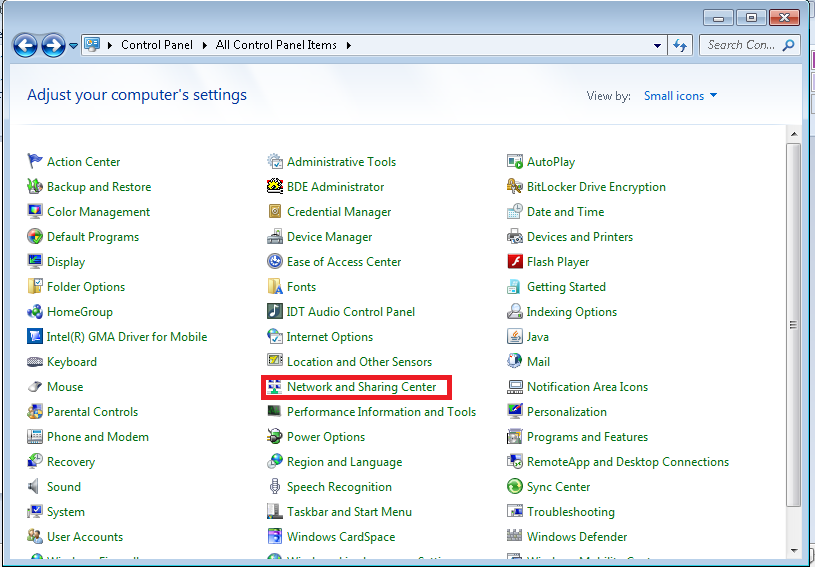815x567 pixels.
Task: Click the Keyboard icon
Action: [35, 361]
